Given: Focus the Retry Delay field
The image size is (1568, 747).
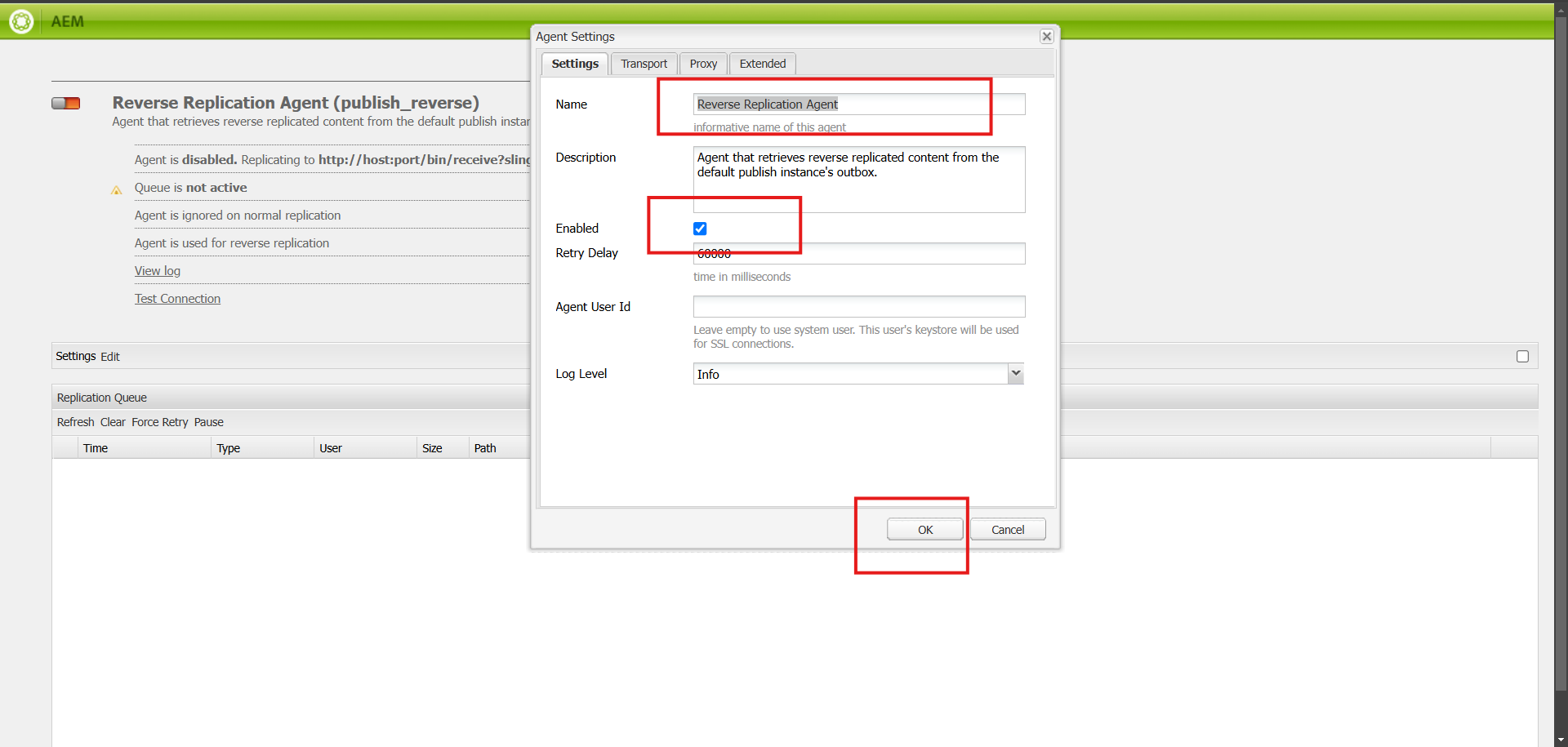Looking at the screenshot, I should (858, 254).
